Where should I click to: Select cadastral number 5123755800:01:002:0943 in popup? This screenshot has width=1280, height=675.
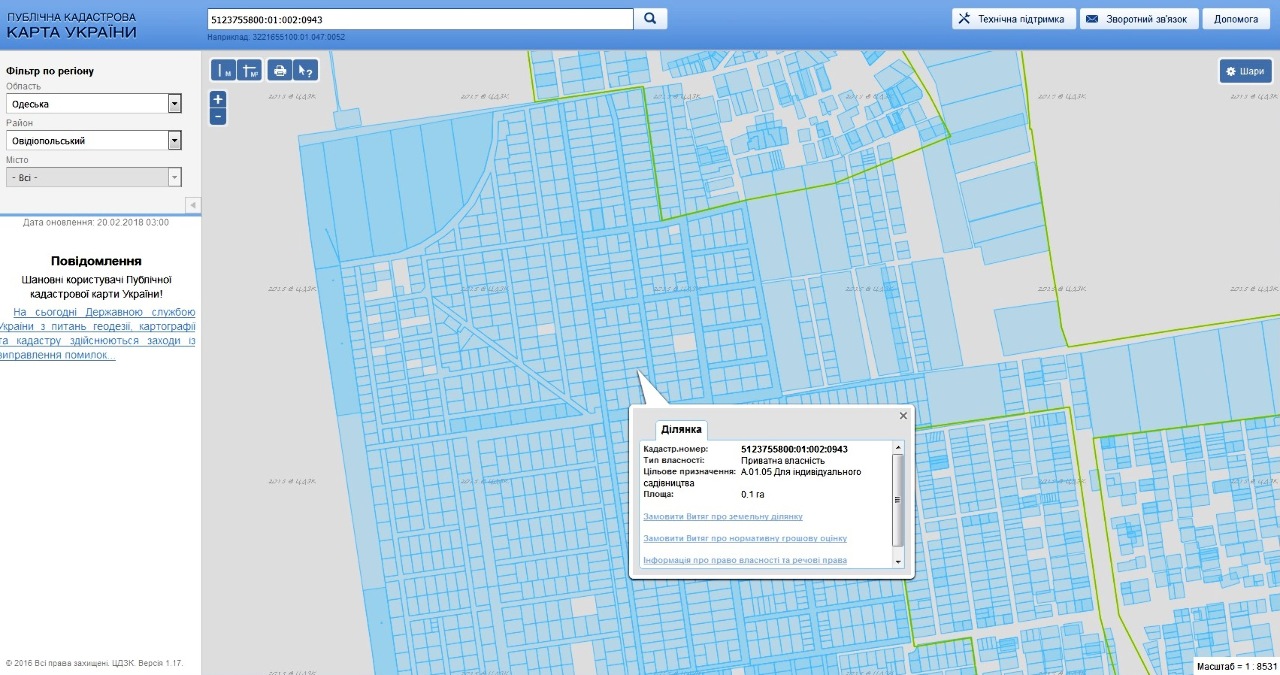tap(794, 449)
